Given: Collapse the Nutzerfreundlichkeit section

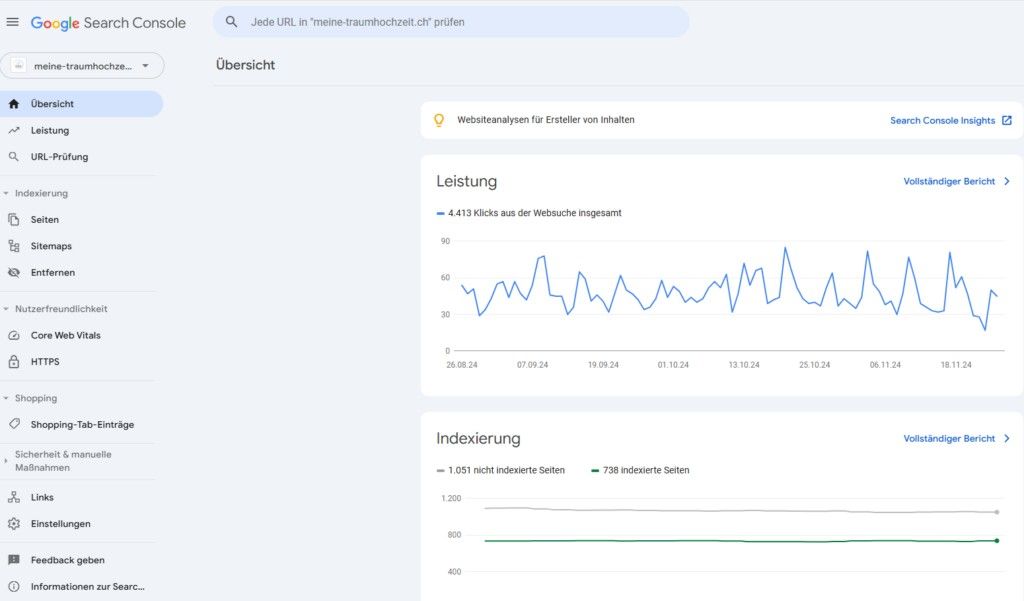Looking at the screenshot, I should point(6,309).
